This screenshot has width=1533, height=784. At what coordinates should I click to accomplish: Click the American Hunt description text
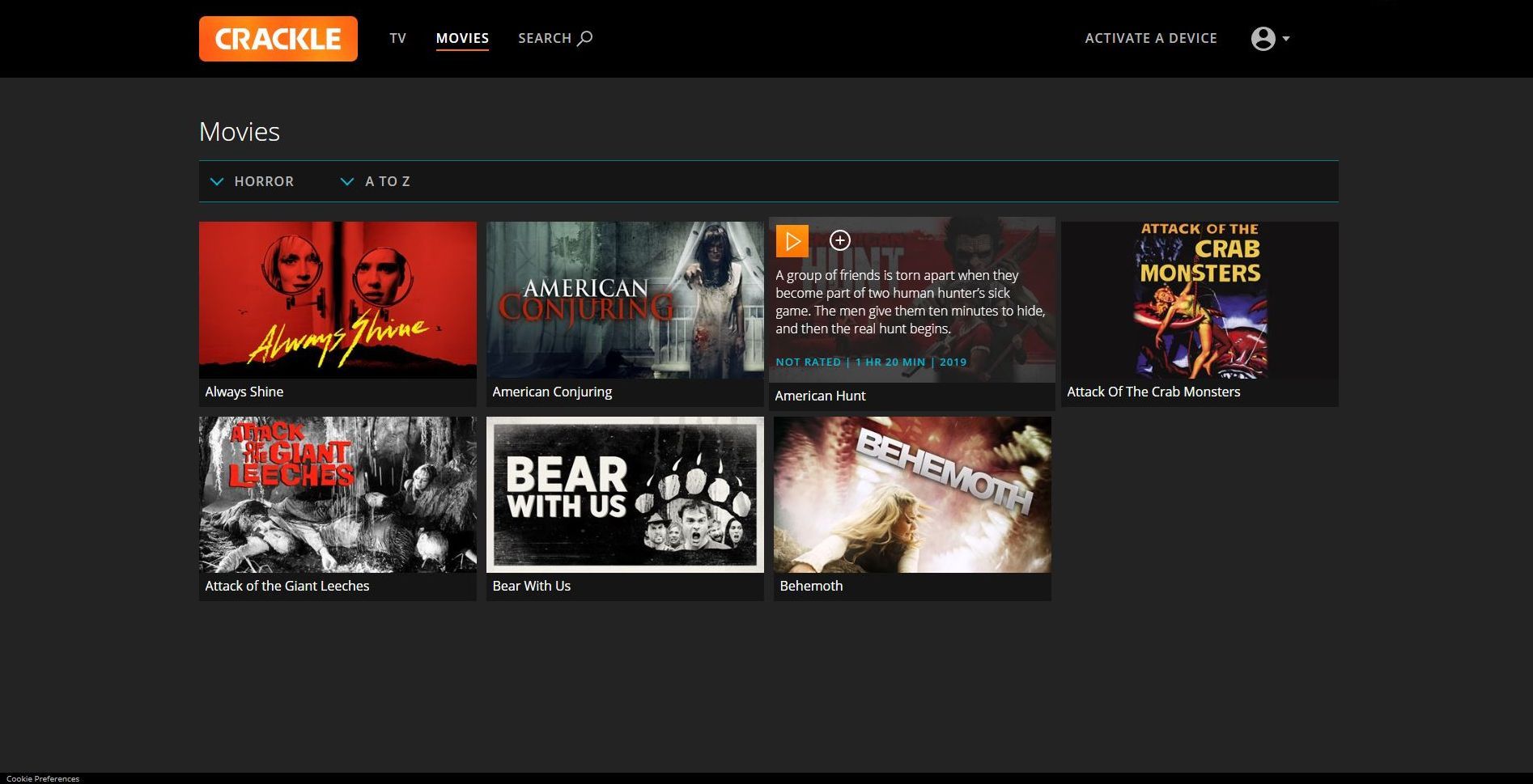click(x=911, y=302)
